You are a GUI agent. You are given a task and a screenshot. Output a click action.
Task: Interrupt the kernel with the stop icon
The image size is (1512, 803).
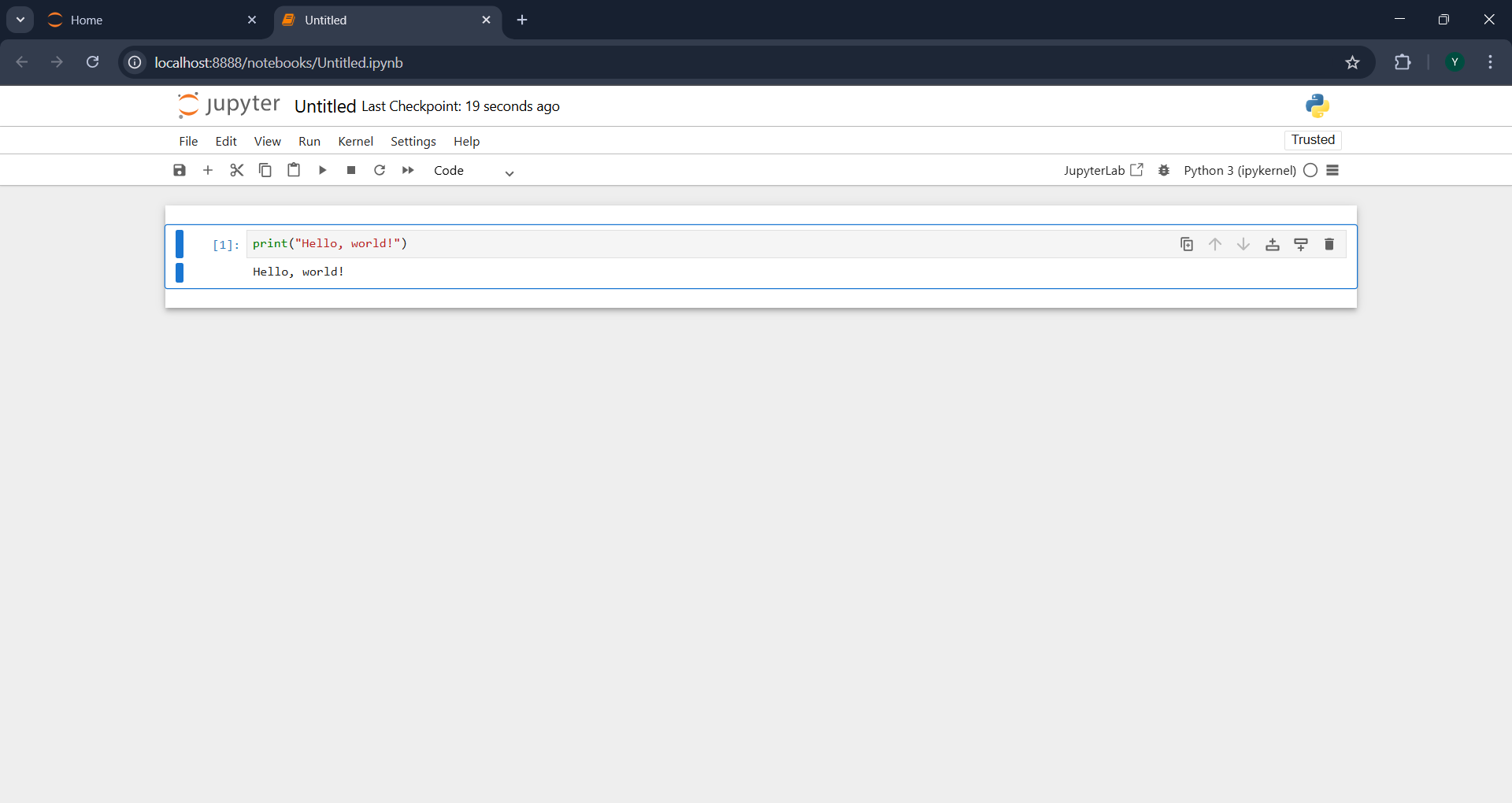point(351,170)
